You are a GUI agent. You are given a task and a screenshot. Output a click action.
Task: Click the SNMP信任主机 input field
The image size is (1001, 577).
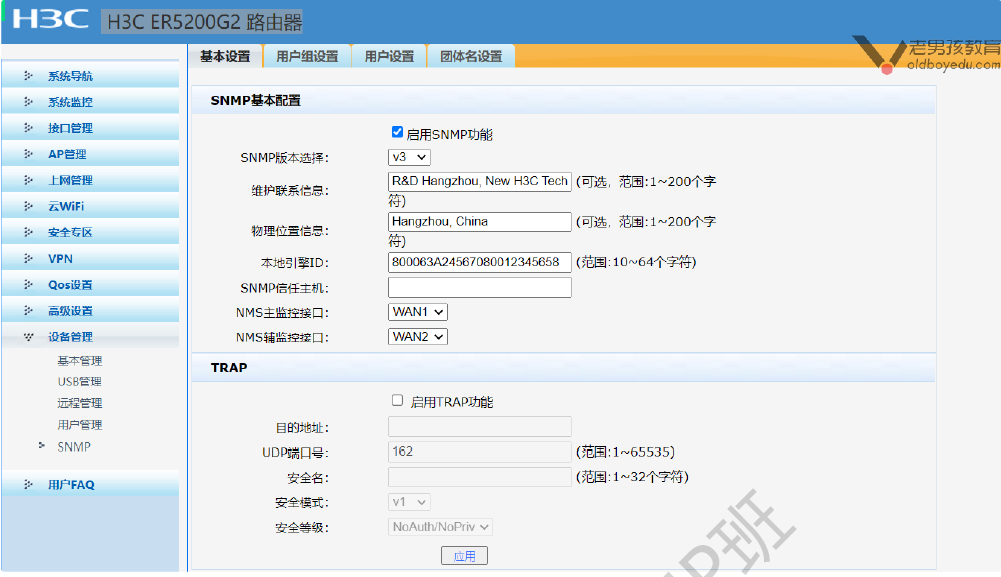tap(479, 288)
